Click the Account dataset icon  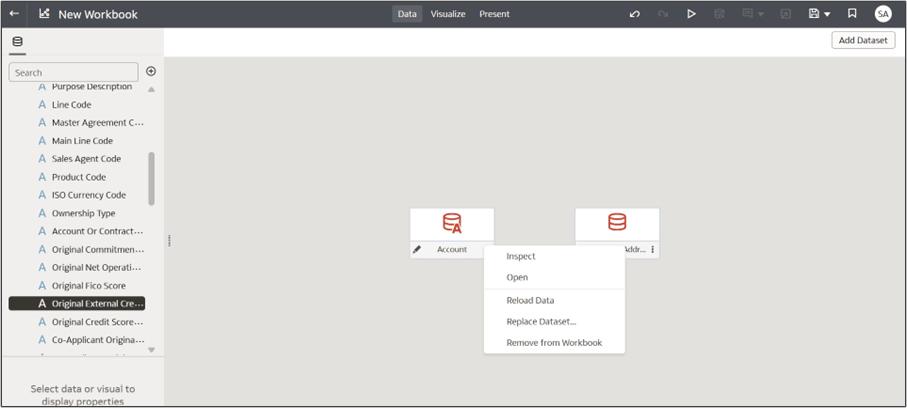pos(452,223)
